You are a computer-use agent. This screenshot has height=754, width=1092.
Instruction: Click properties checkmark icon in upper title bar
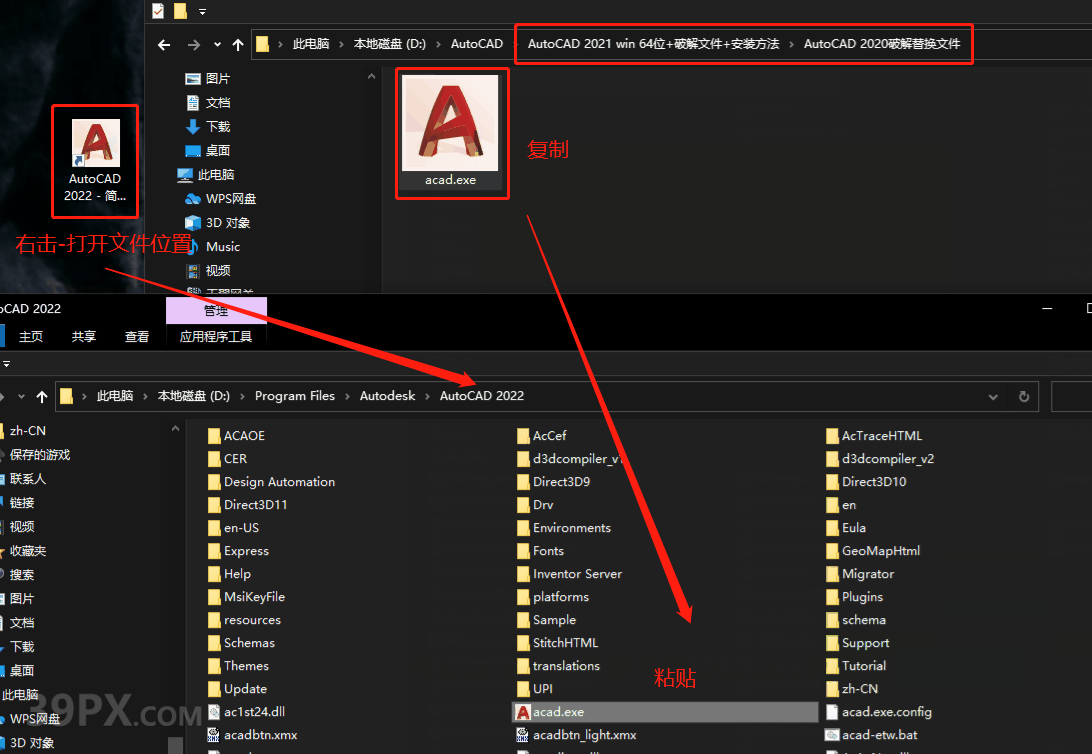pyautogui.click(x=158, y=11)
